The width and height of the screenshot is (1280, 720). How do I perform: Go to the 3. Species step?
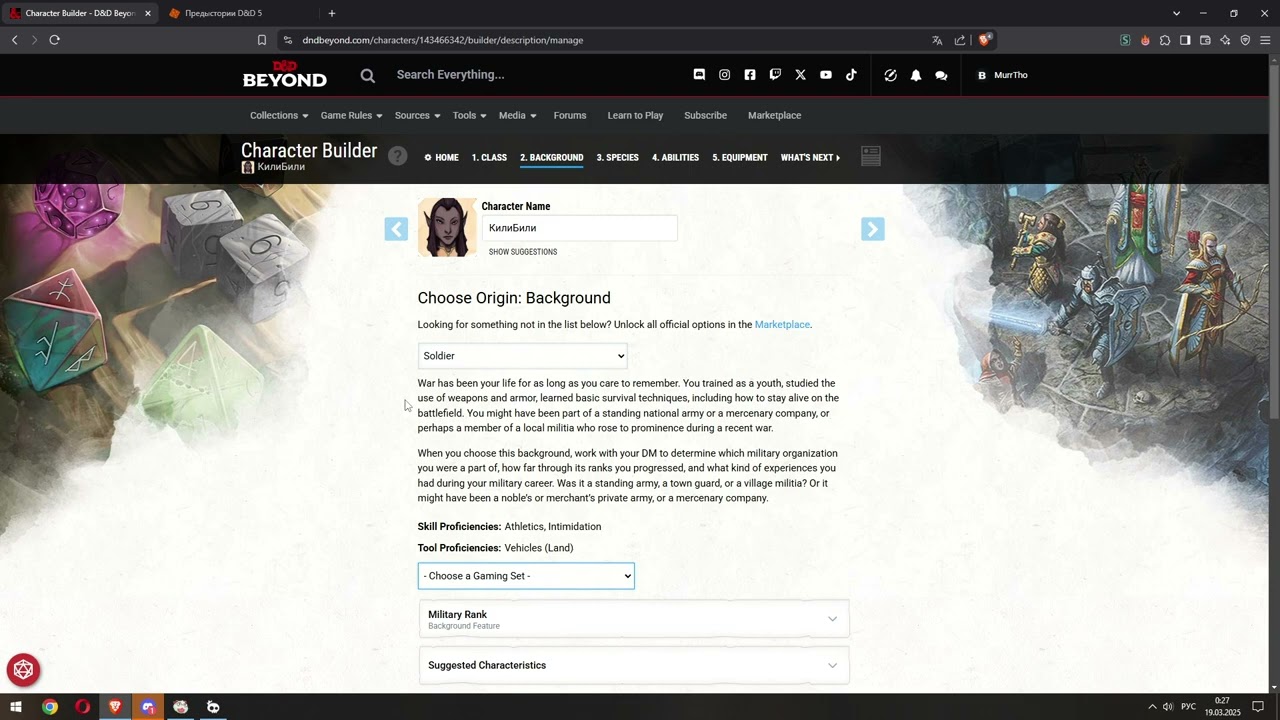[x=617, y=157]
